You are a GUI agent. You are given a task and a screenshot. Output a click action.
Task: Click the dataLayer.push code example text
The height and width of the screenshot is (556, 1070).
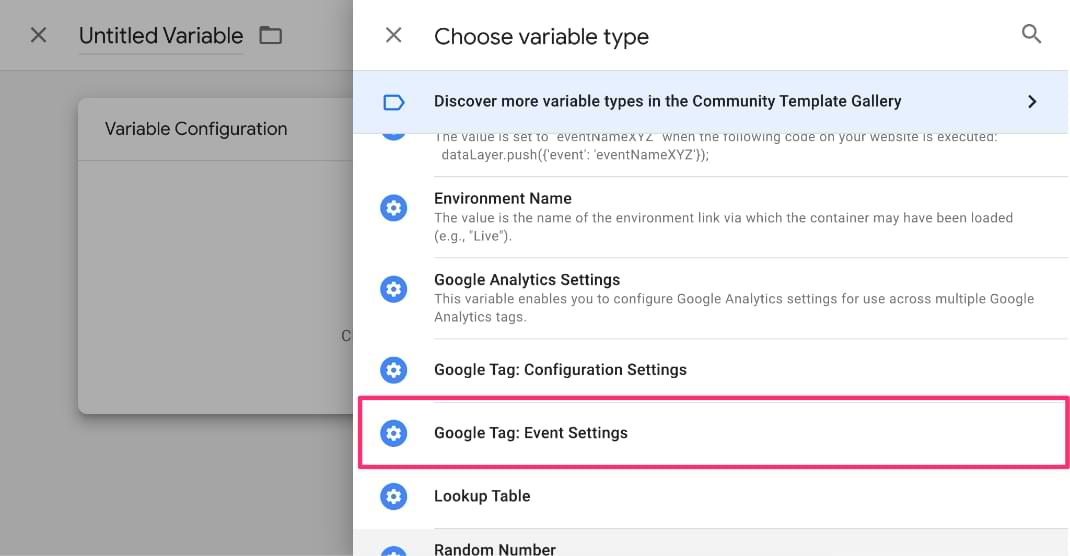[575, 155]
